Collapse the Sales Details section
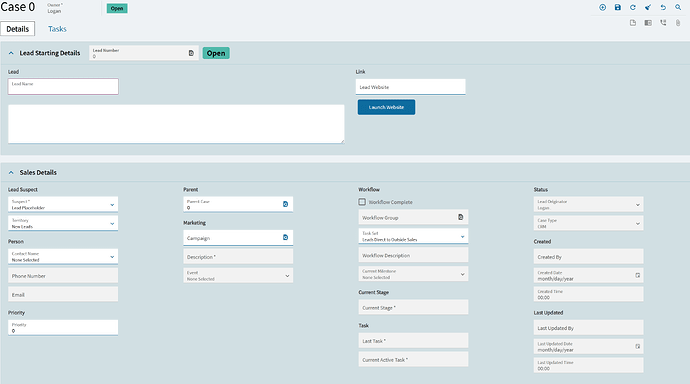The height and width of the screenshot is (384, 690). coord(11,172)
